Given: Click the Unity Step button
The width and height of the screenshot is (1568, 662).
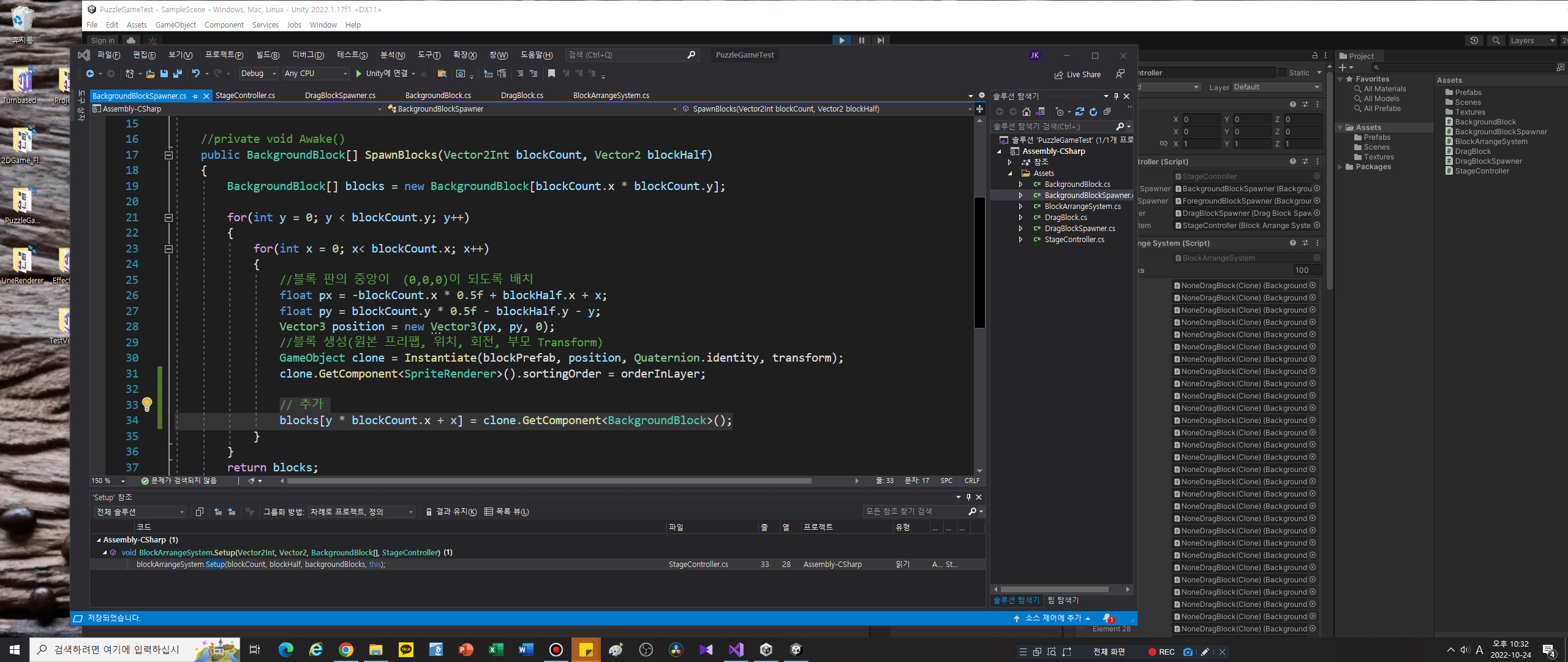Looking at the screenshot, I should 880,40.
